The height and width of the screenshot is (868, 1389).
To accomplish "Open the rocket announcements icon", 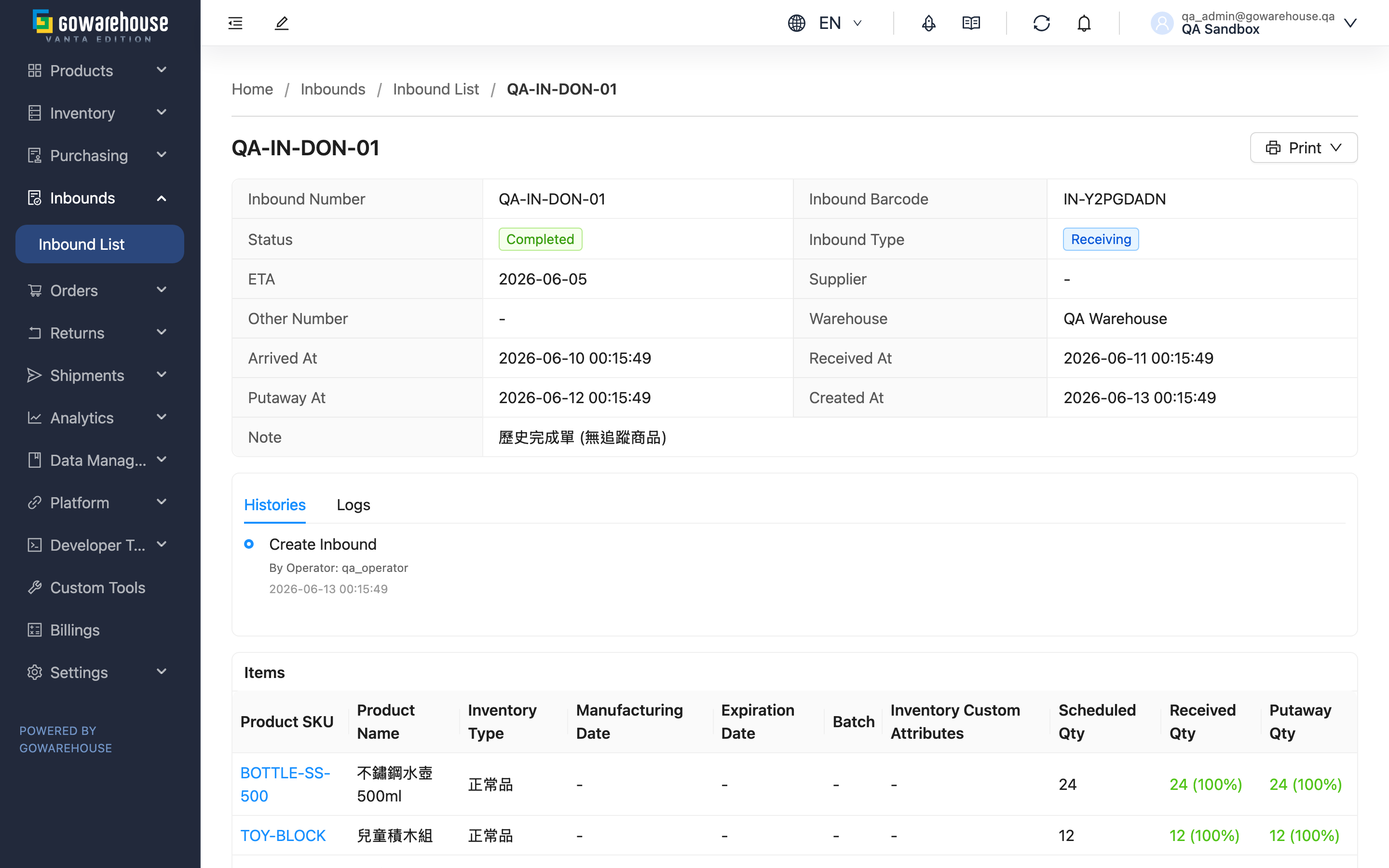I will 929,23.
